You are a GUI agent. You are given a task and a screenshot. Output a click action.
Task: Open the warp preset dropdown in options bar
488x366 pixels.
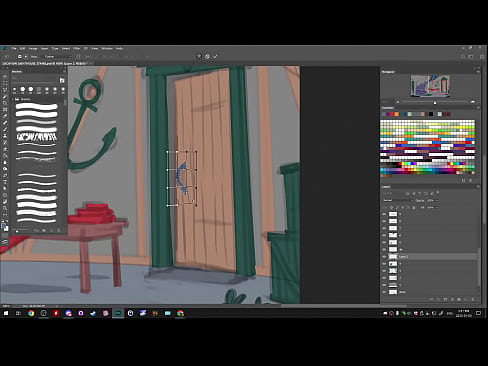click(x=57, y=57)
